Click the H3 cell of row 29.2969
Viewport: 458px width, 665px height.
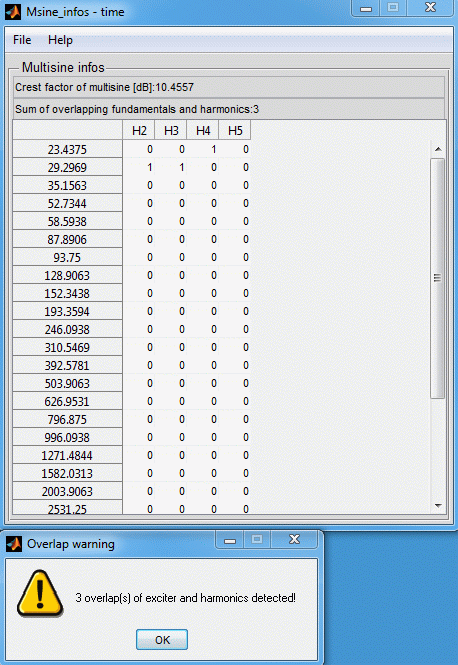[170, 167]
